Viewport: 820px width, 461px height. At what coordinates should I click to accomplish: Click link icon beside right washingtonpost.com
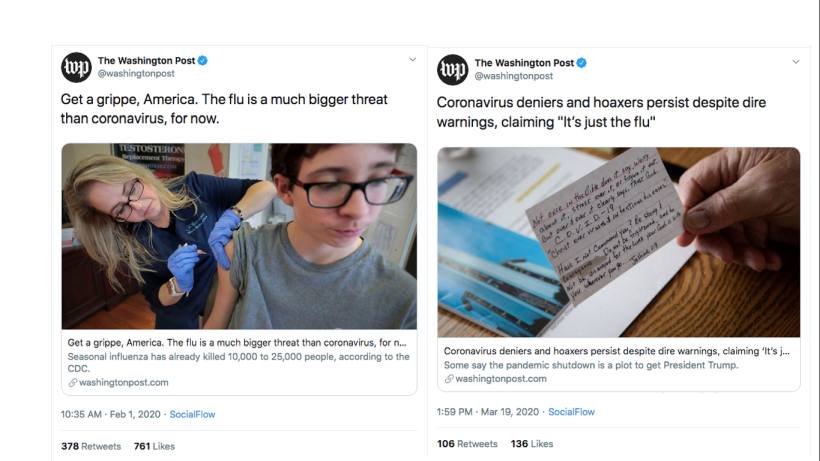(449, 379)
